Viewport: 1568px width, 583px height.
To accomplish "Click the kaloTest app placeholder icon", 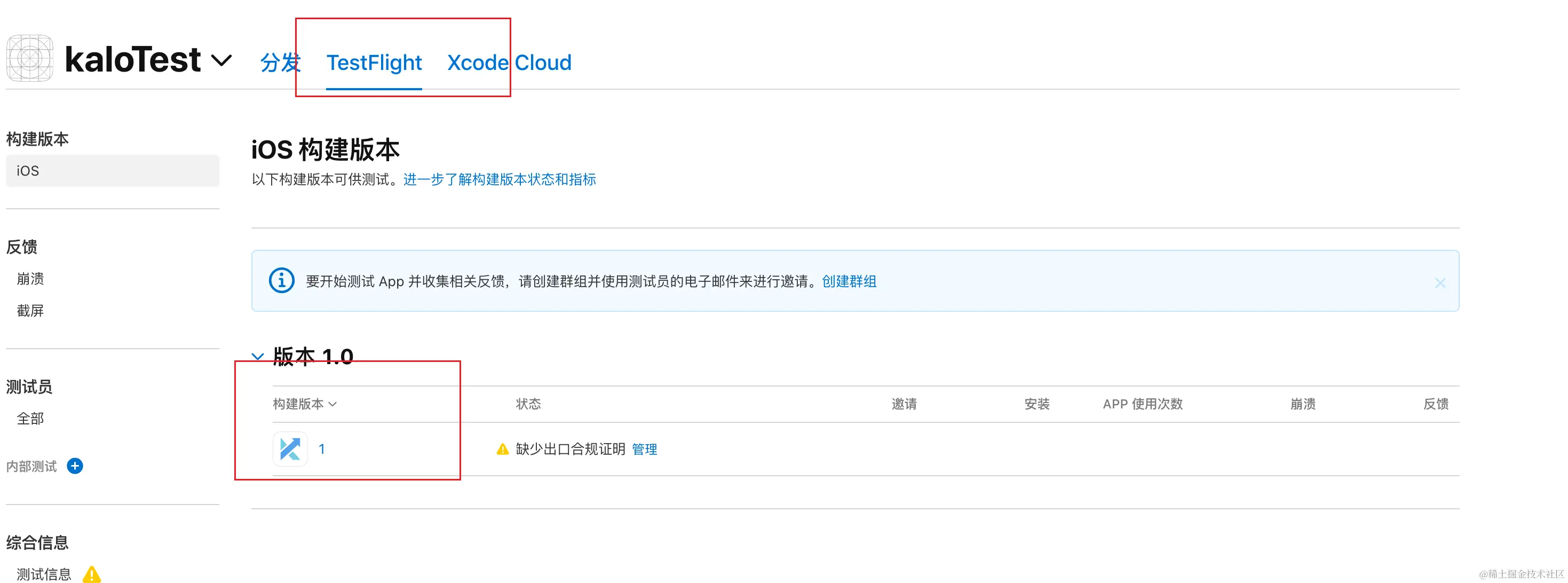I will [29, 59].
